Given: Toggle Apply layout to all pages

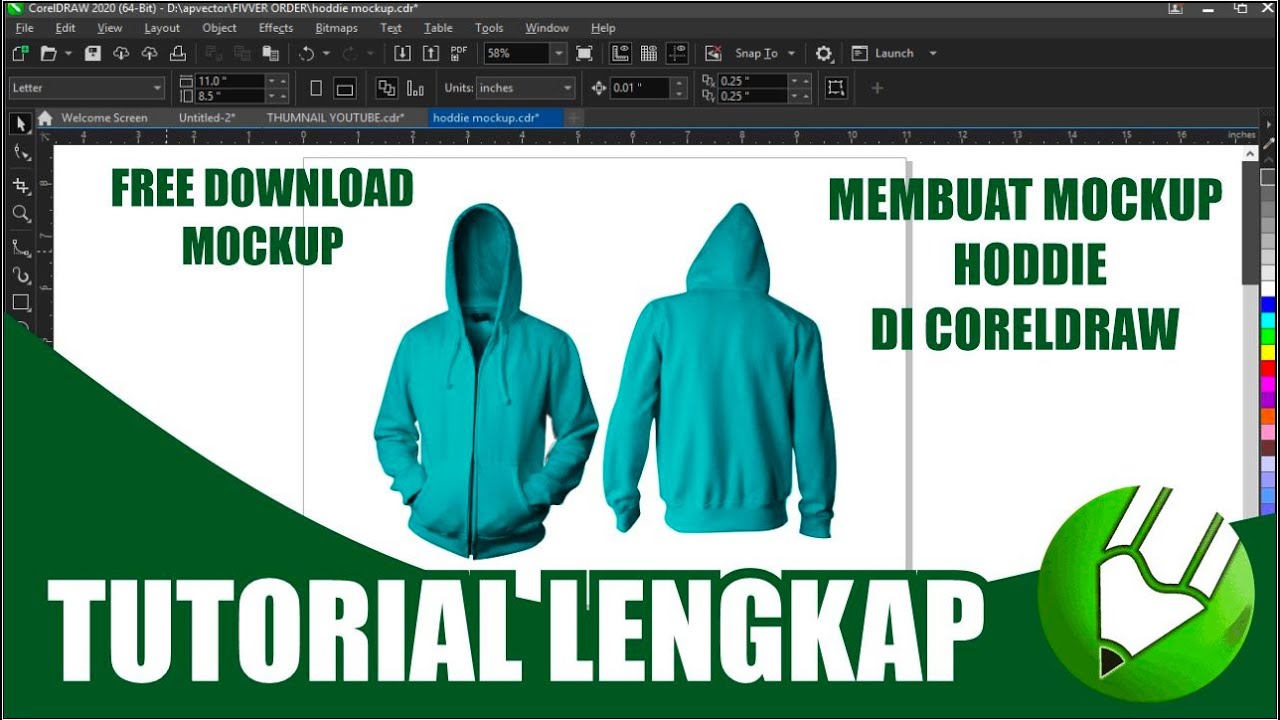Looking at the screenshot, I should [387, 88].
